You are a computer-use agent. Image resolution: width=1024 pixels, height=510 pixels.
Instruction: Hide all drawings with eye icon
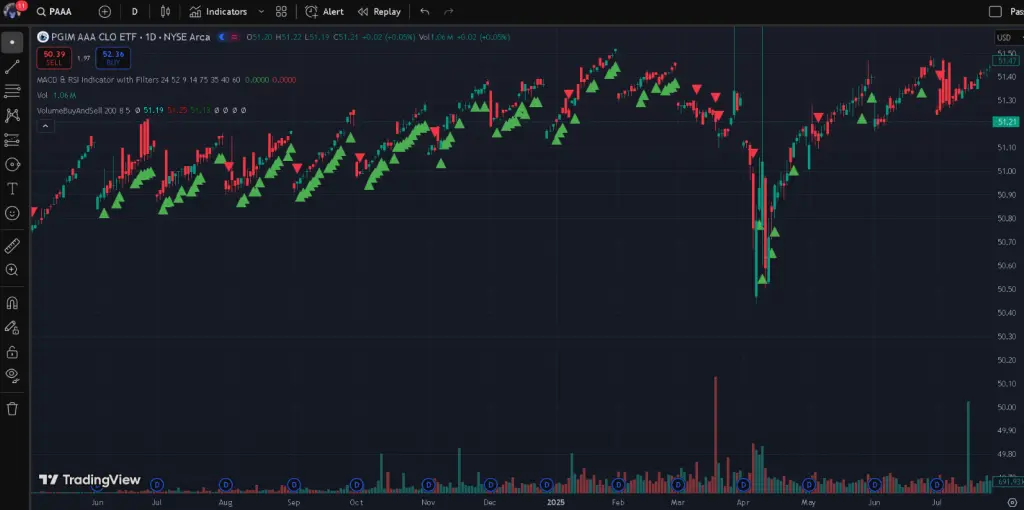pyautogui.click(x=12, y=375)
